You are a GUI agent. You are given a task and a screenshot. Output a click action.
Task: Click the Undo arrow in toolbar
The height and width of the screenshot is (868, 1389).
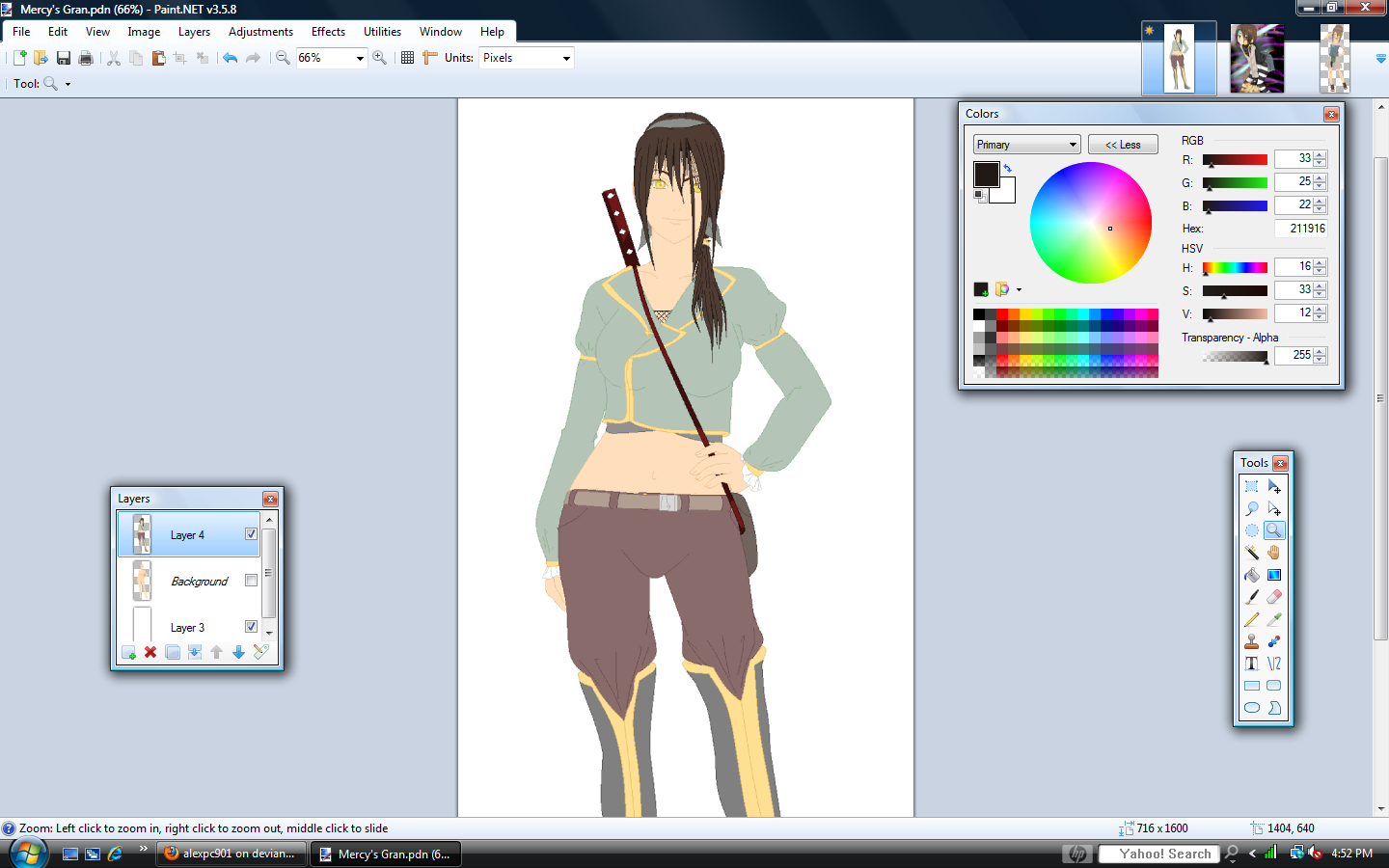[x=230, y=58]
